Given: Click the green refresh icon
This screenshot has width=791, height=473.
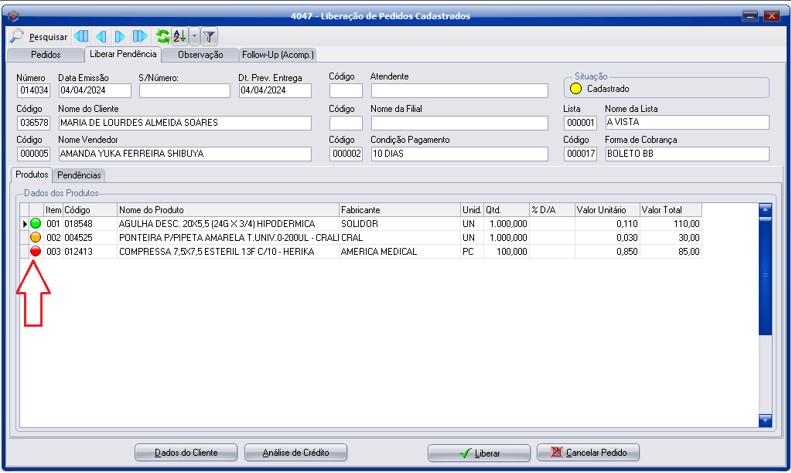Looking at the screenshot, I should click(x=162, y=36).
